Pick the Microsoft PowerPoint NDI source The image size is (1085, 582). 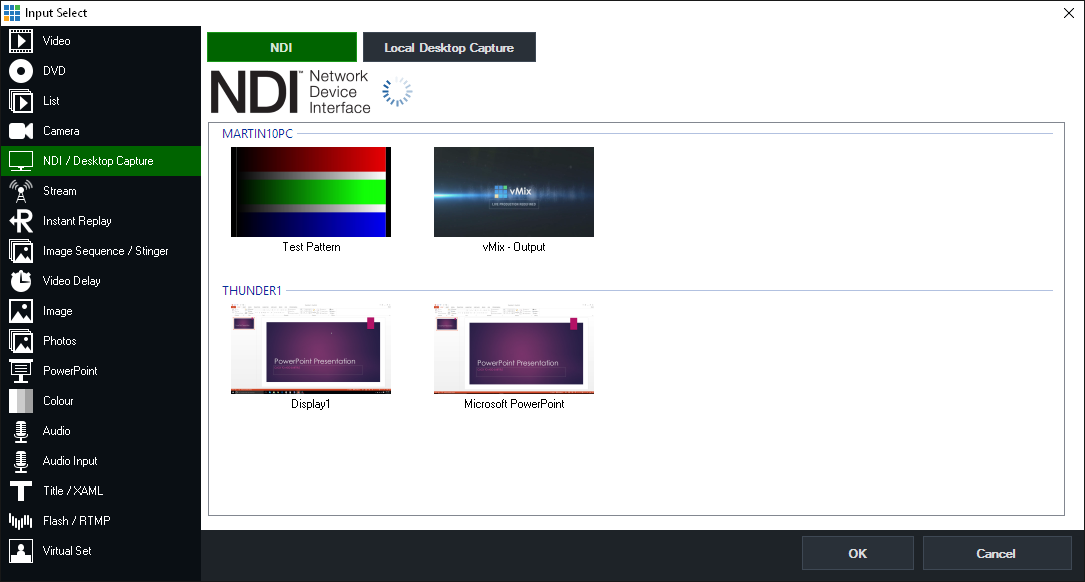[513, 349]
